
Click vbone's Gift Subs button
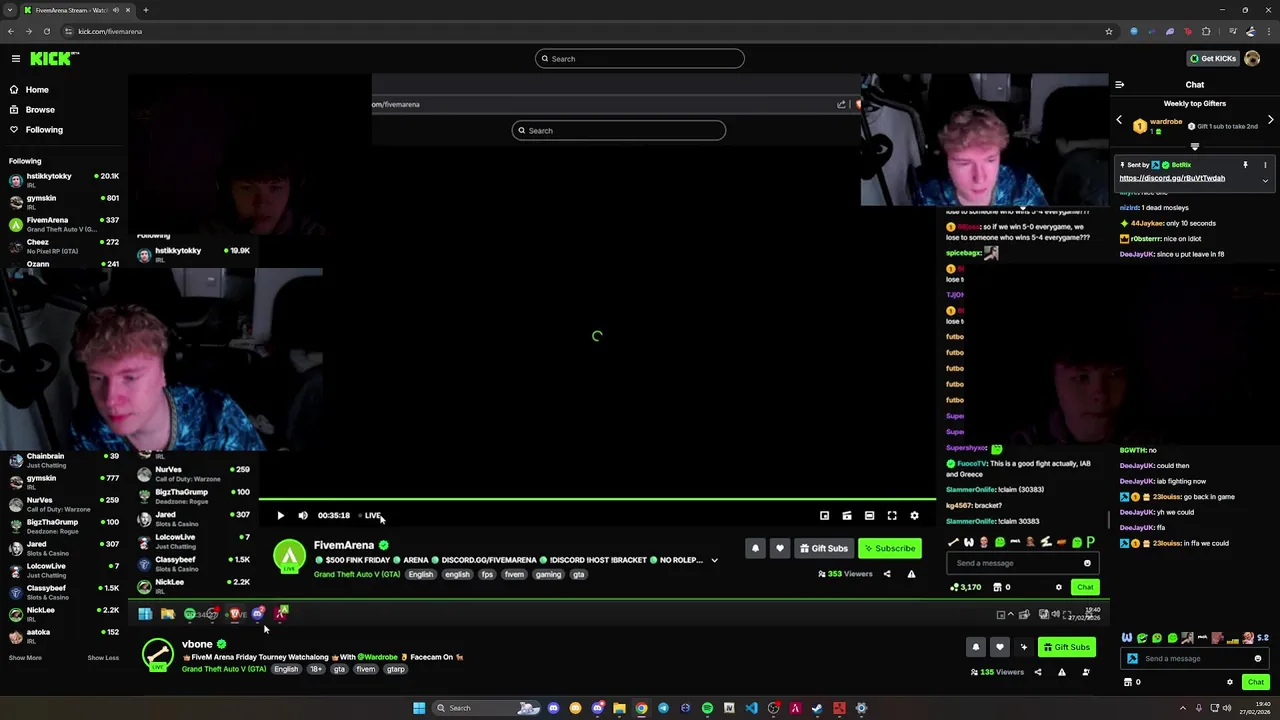point(1066,648)
